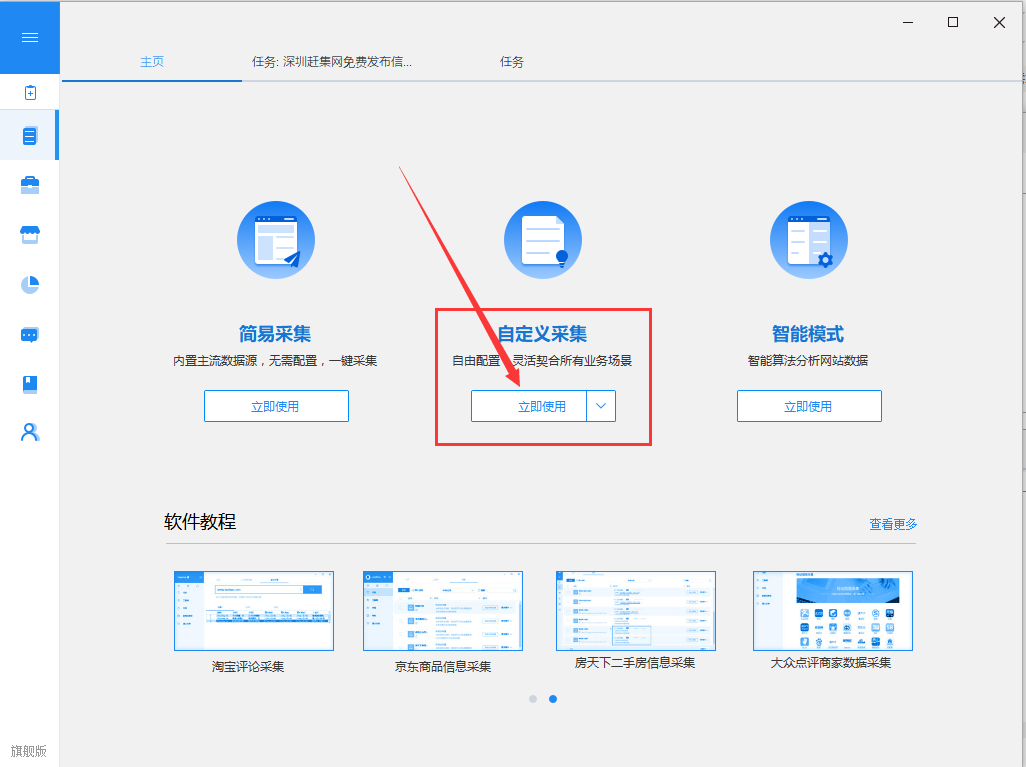The image size is (1026, 767).
Task: Open the new task clipboard icon
Action: [30, 92]
